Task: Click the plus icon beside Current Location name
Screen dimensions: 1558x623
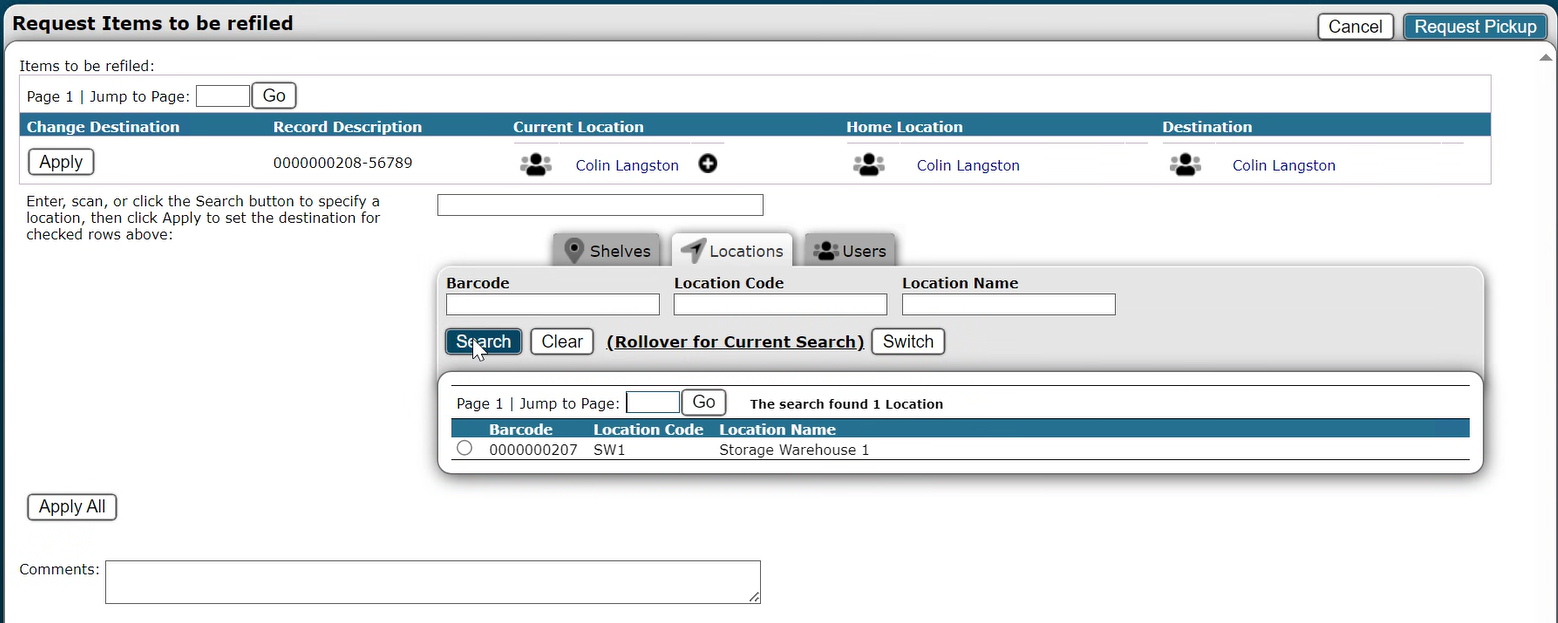Action: 707,164
